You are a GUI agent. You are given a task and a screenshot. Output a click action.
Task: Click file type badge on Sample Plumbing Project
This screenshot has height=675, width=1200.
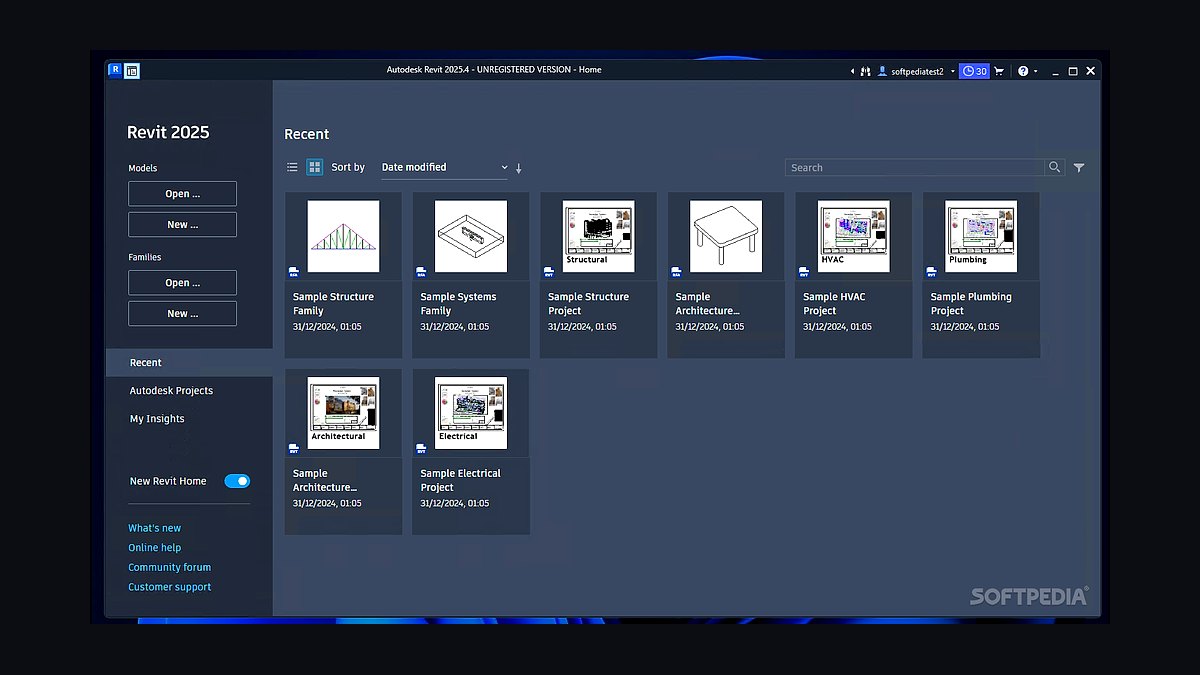click(932, 272)
